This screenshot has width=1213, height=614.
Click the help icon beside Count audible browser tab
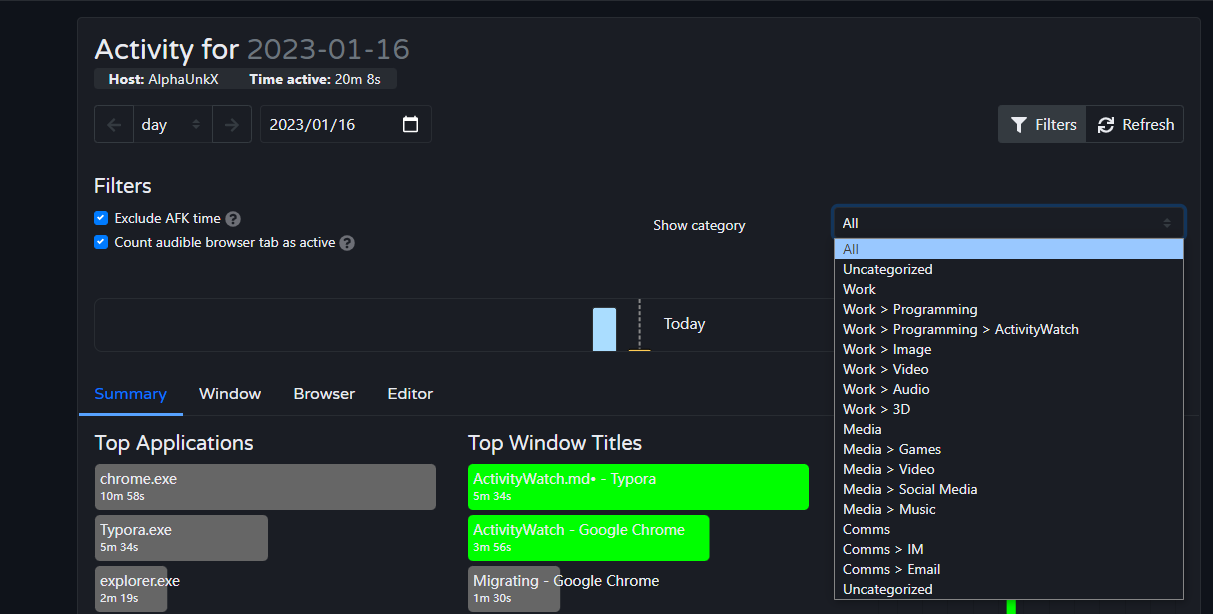(x=347, y=243)
